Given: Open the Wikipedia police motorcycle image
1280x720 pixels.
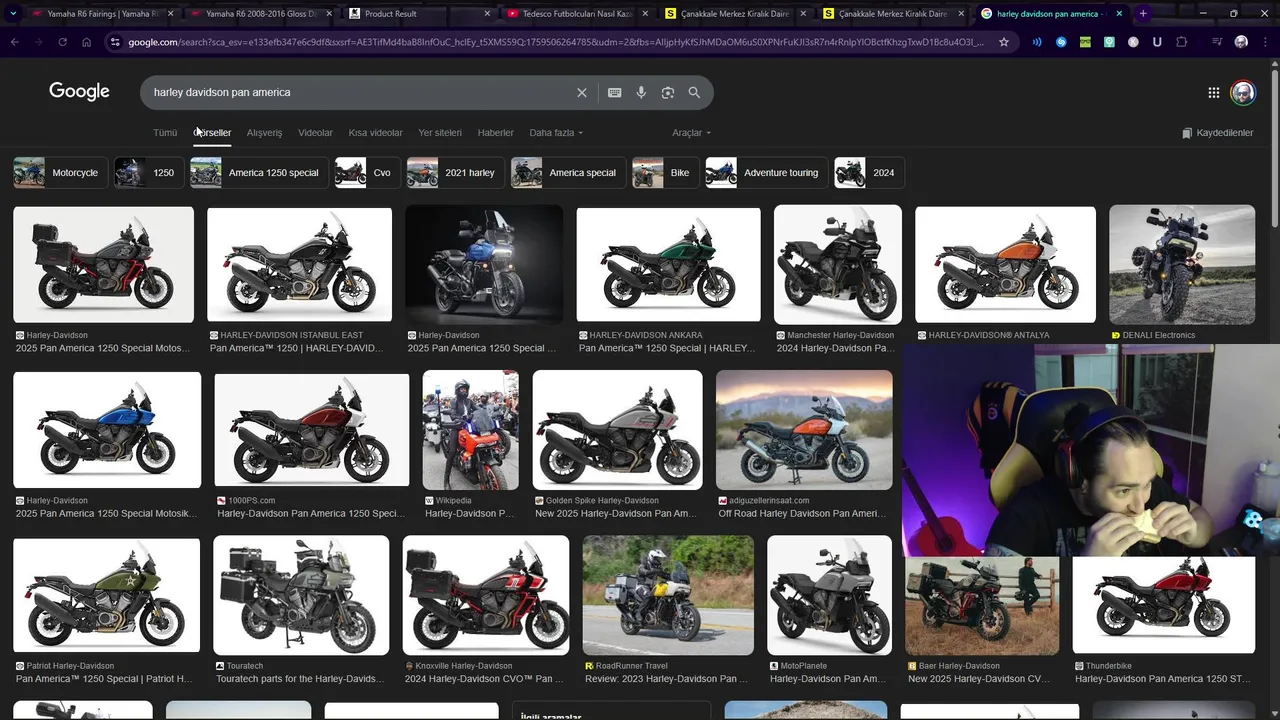Looking at the screenshot, I should (x=471, y=430).
